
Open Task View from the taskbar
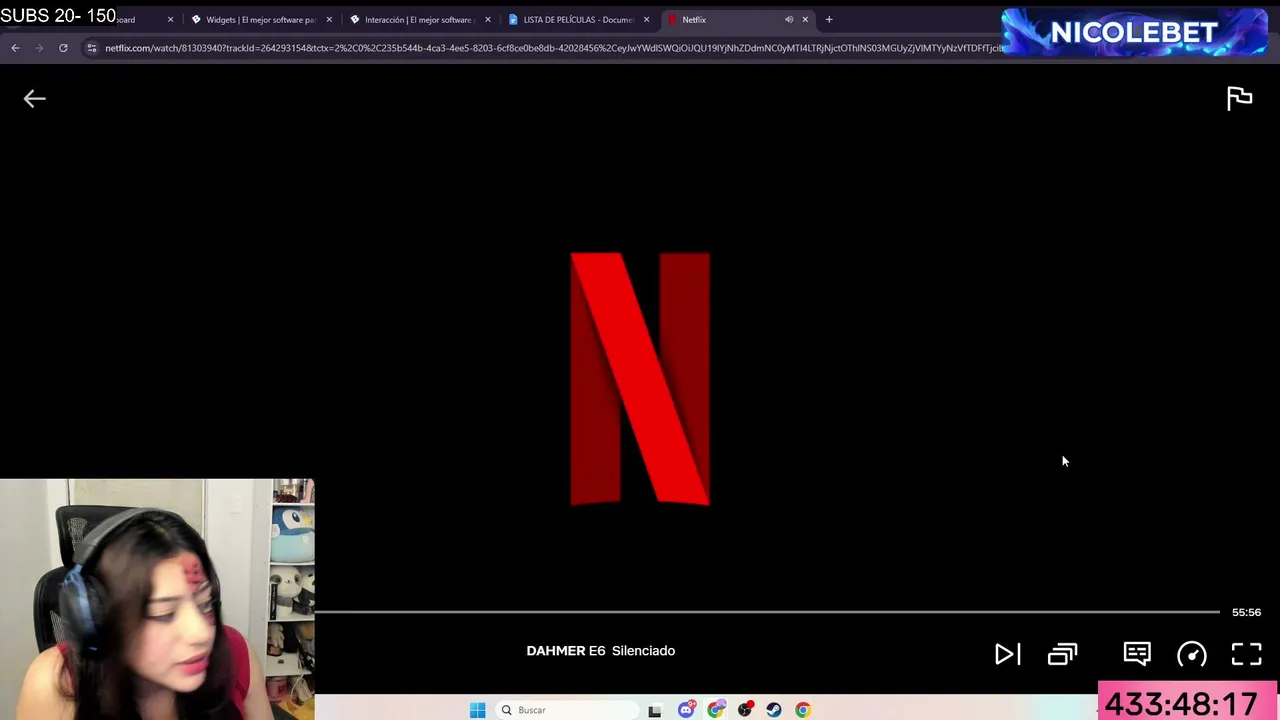(655, 710)
